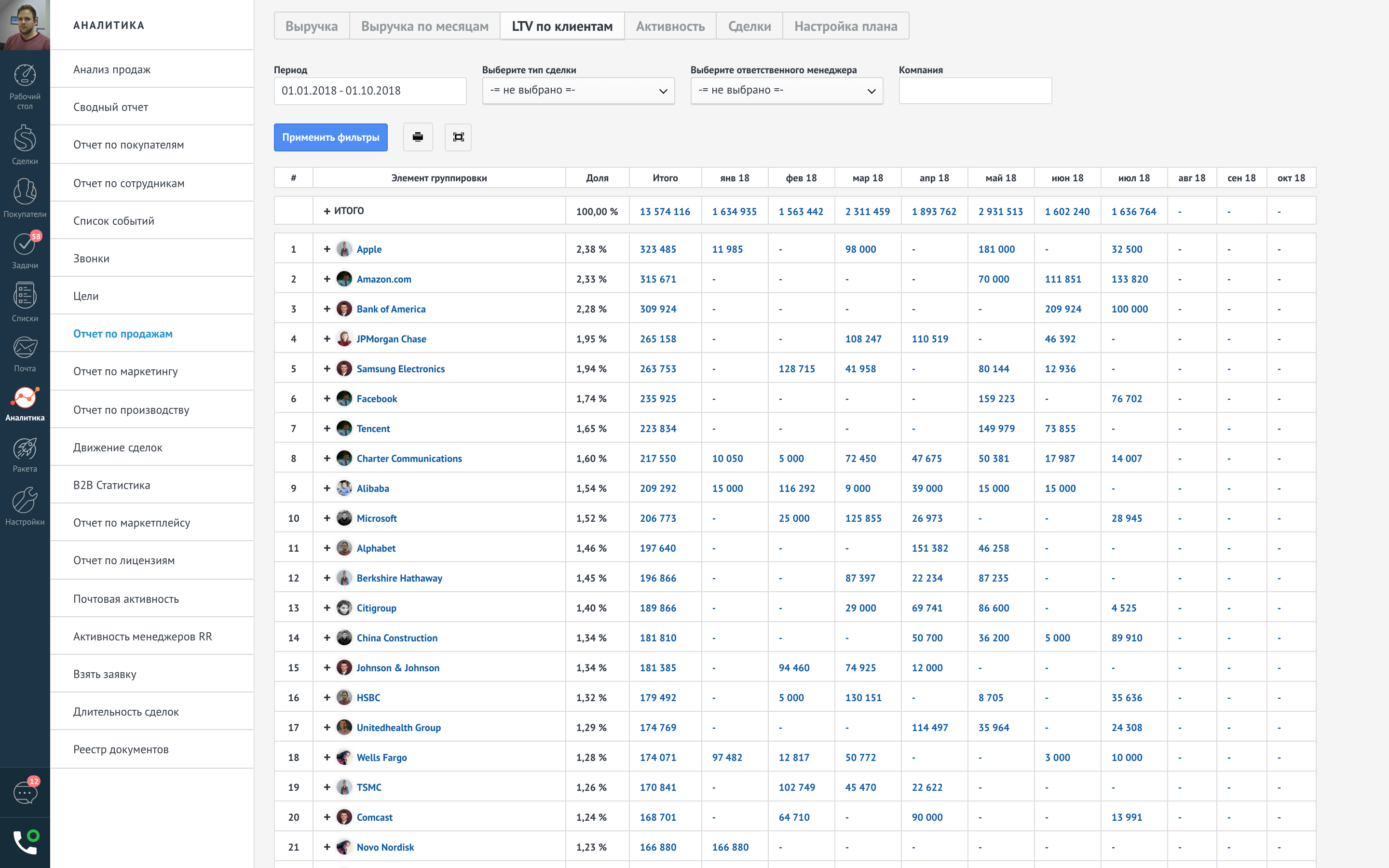The width and height of the screenshot is (1389, 868).
Task: Open the China Construction company link
Action: (396, 638)
